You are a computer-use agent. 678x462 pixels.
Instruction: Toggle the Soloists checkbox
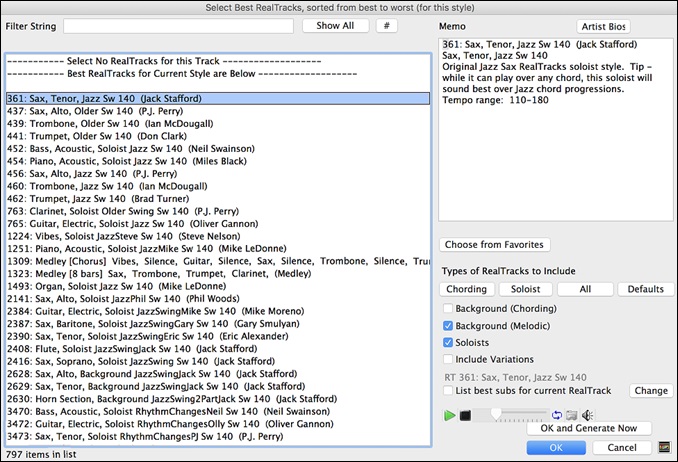coord(447,342)
